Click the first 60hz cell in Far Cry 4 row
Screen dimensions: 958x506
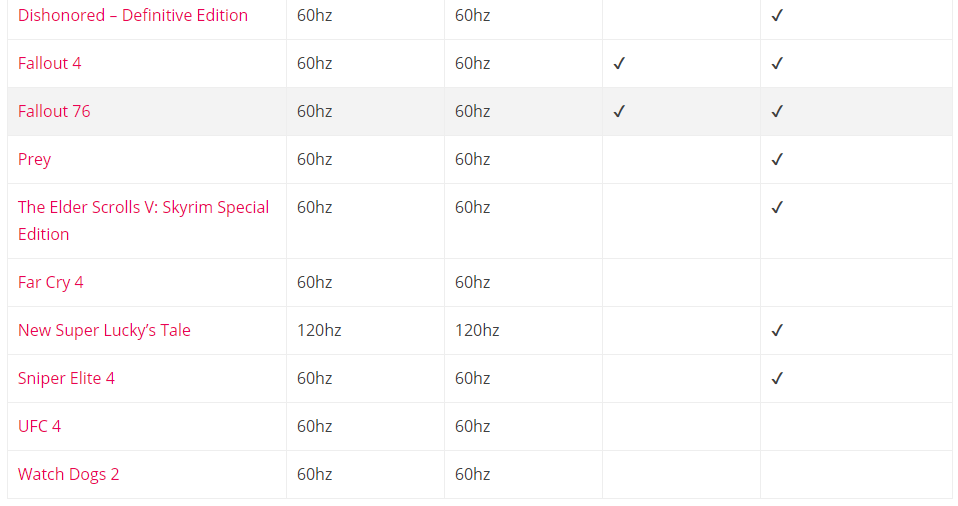pos(315,282)
